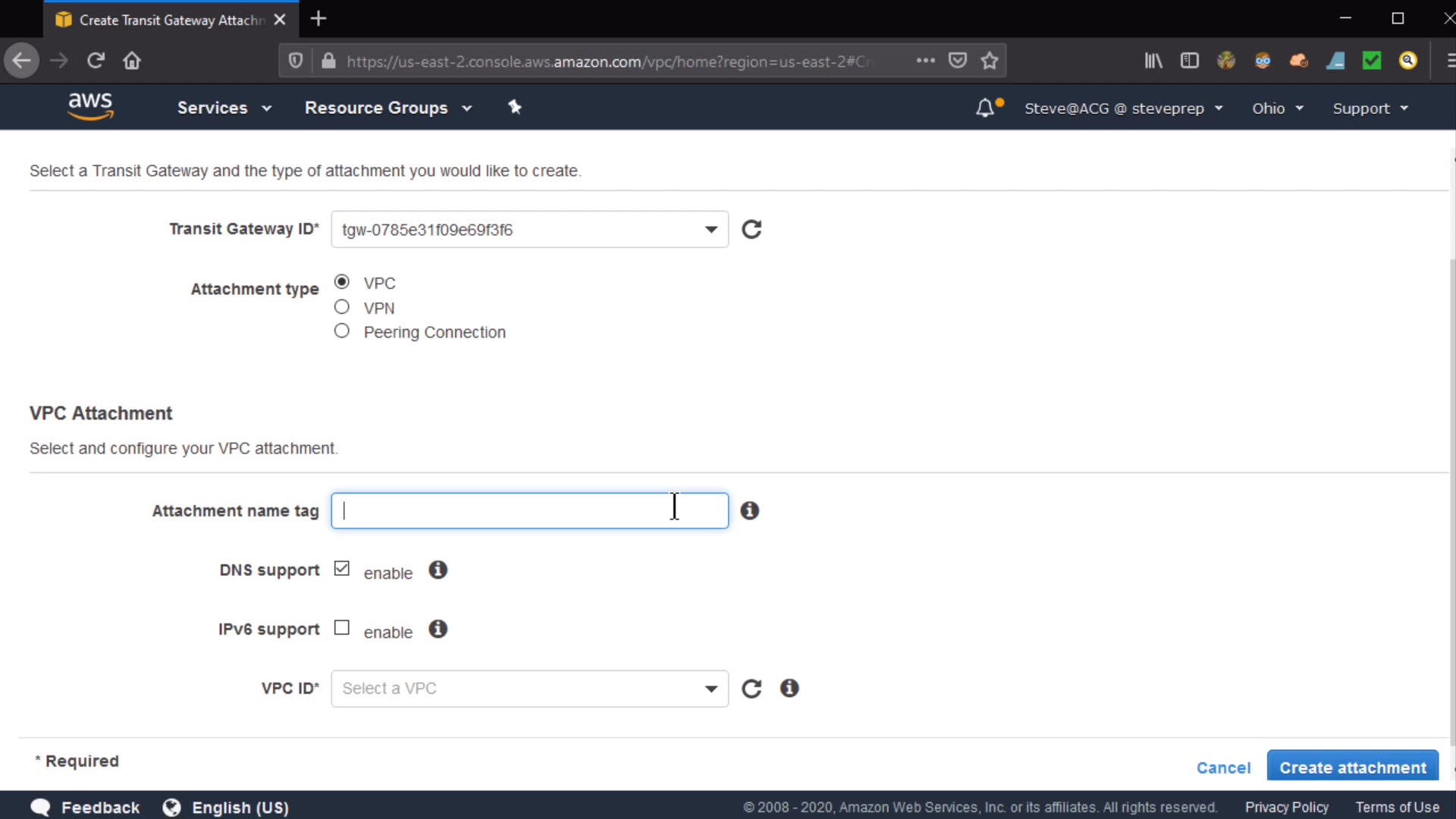1456x819 pixels.
Task: Select Peering Connection attachment type
Action: tap(342, 331)
